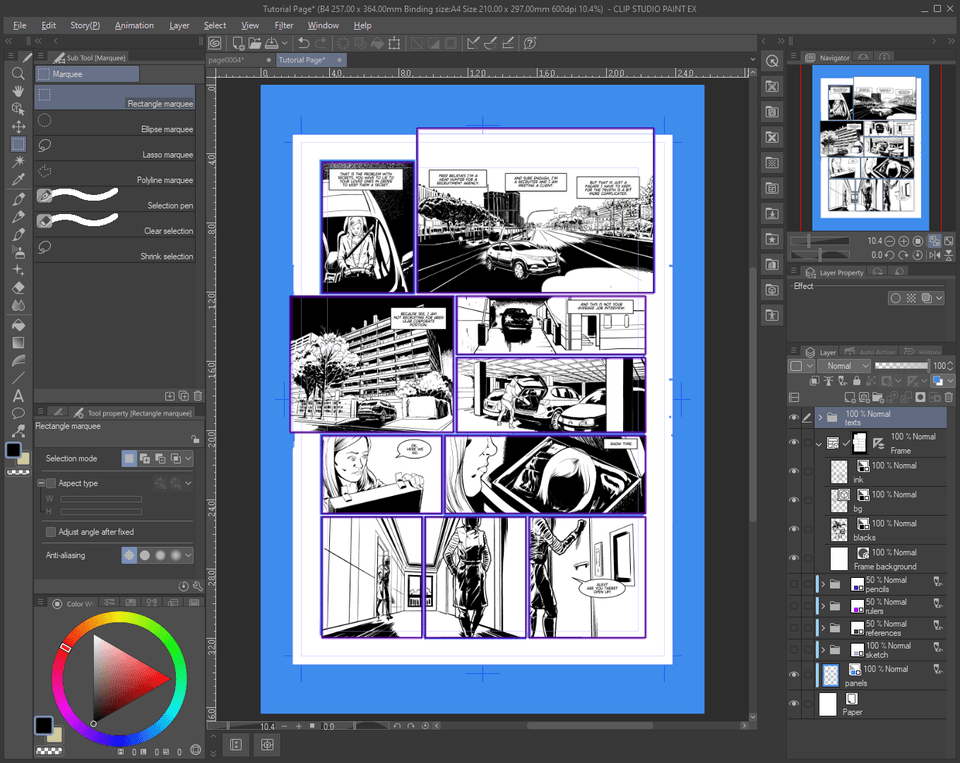960x763 pixels.
Task: Toggle visibility of the pencils layer
Action: click(x=794, y=583)
